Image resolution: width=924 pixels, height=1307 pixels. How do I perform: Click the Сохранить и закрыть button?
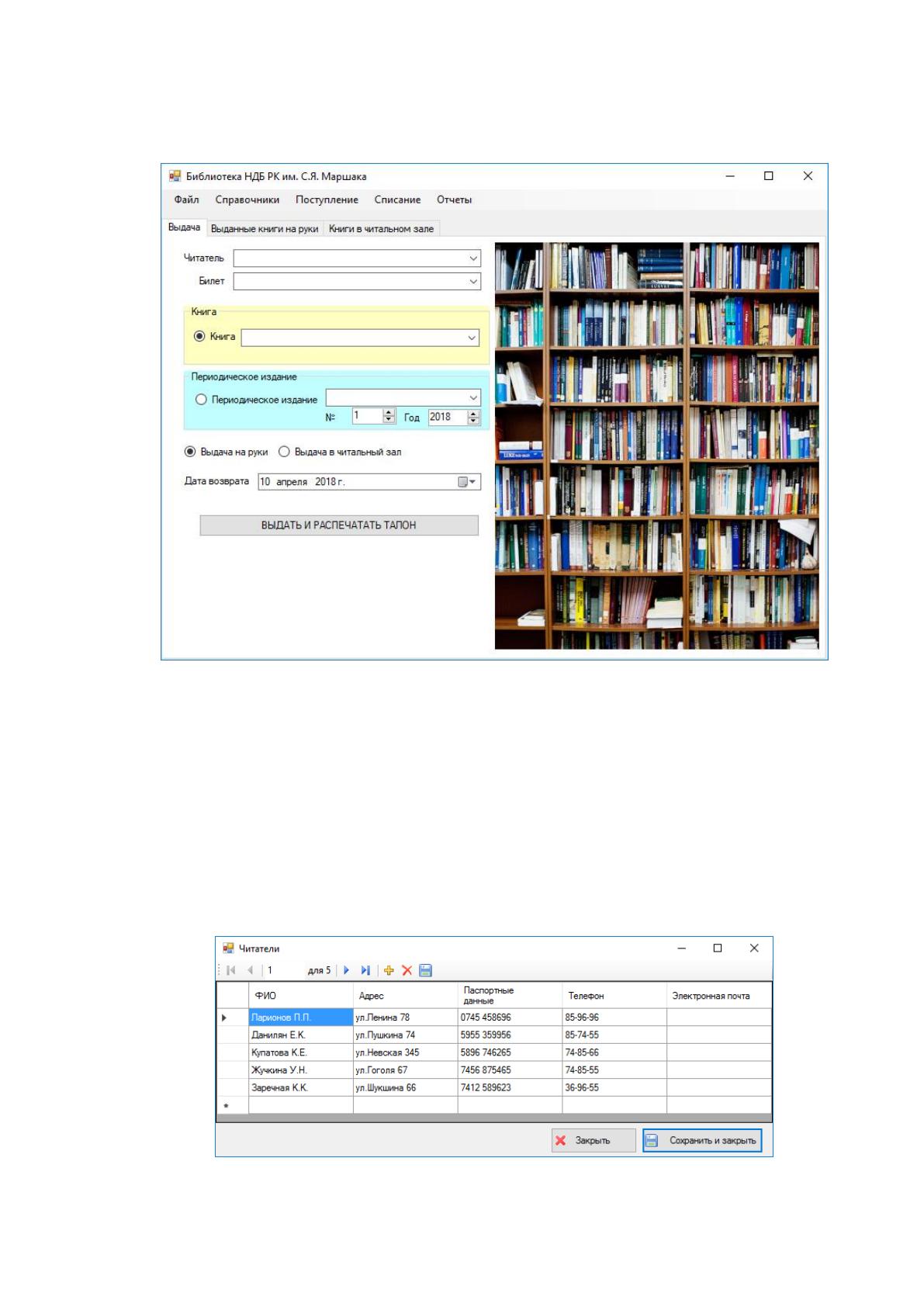click(702, 1140)
